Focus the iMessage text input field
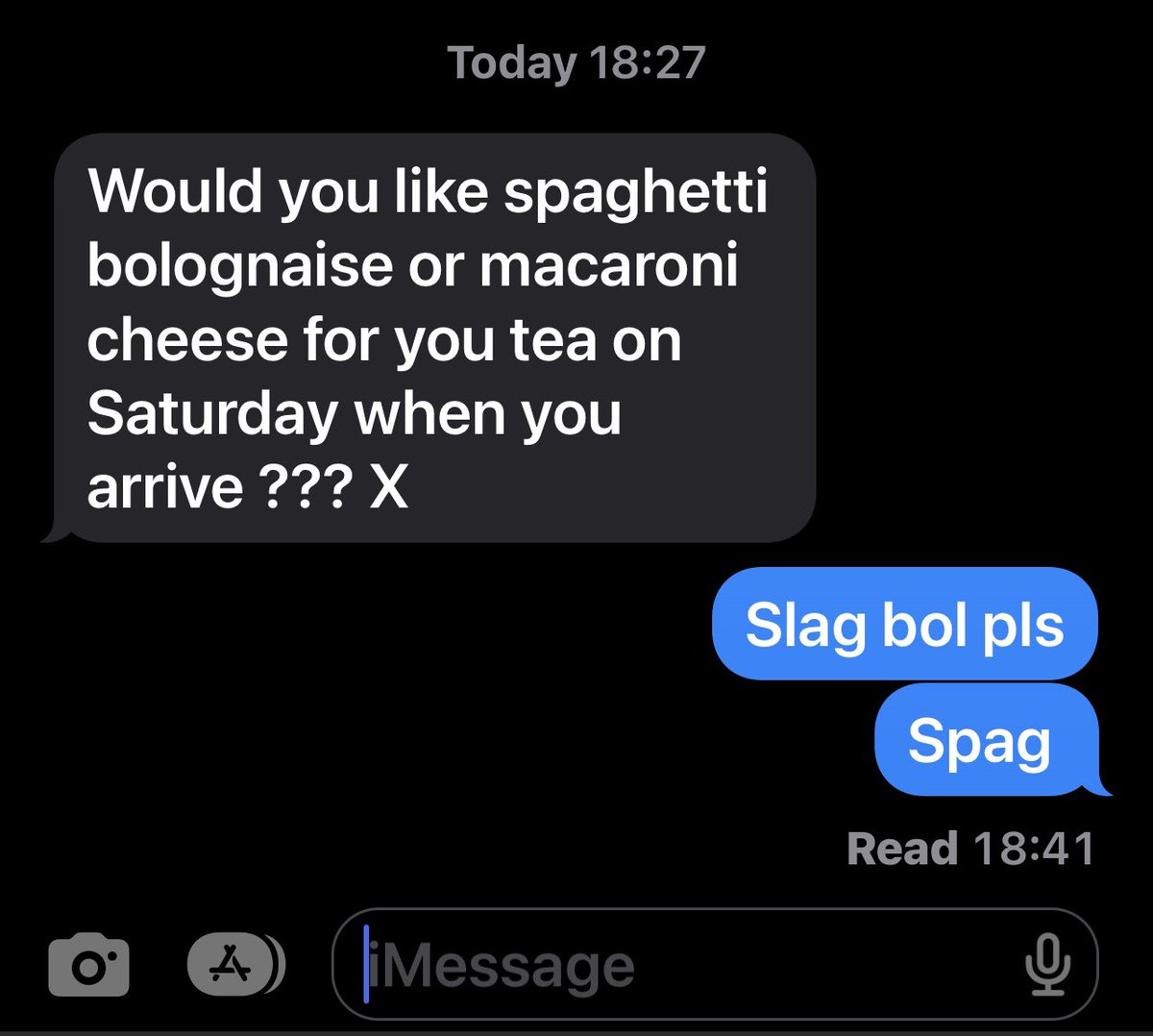 [x=715, y=964]
